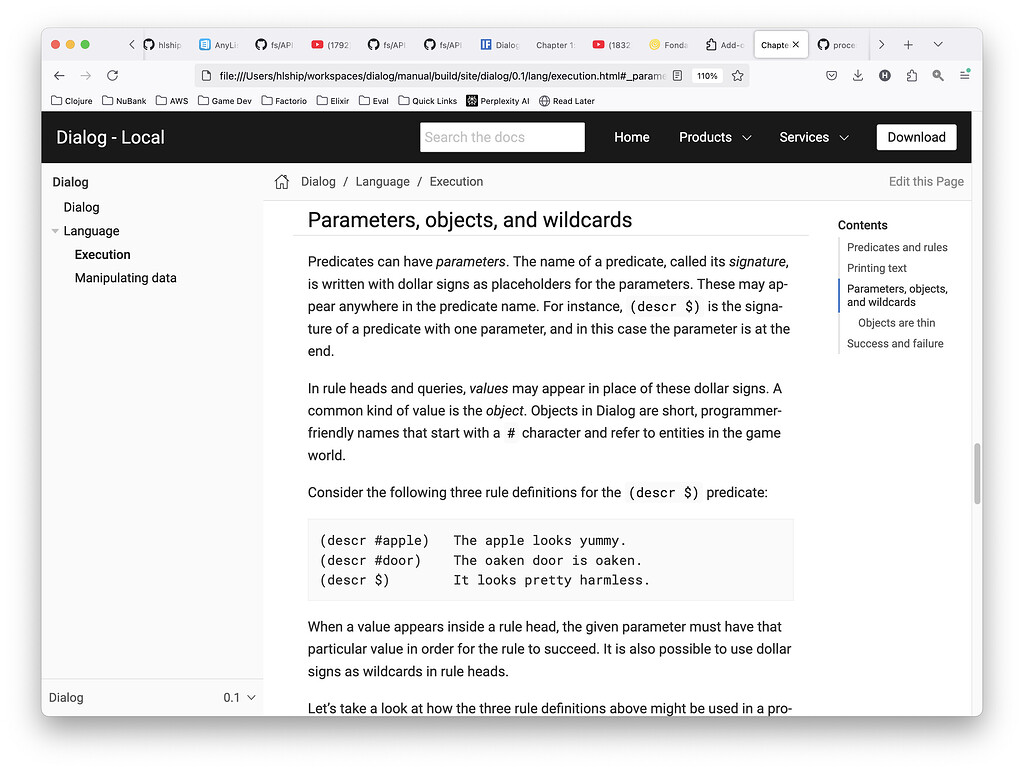Expand the Products navigation dropdown
The image size is (1024, 770).
[x=715, y=137]
